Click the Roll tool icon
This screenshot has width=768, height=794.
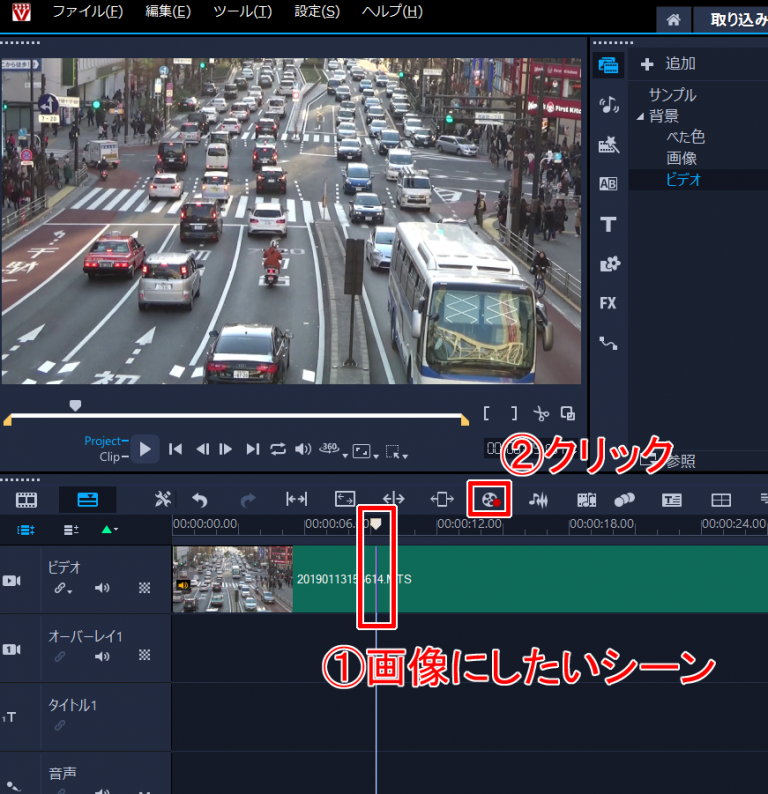click(x=393, y=499)
